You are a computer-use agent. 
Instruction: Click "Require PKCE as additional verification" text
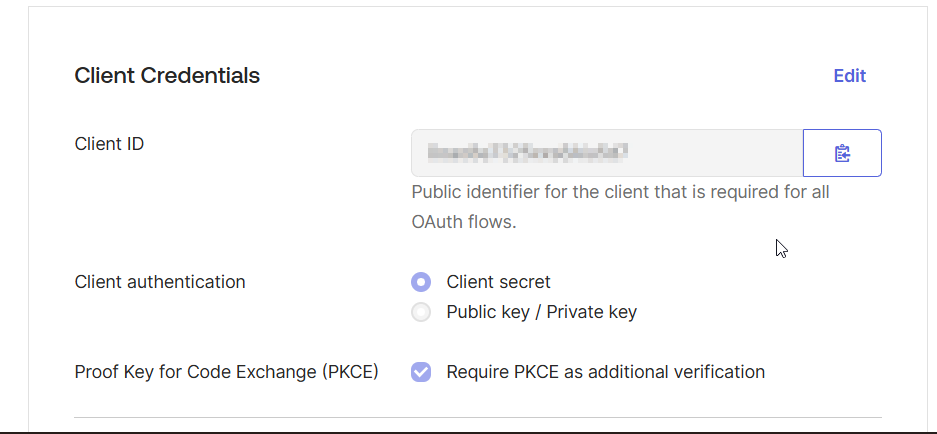[x=605, y=372]
